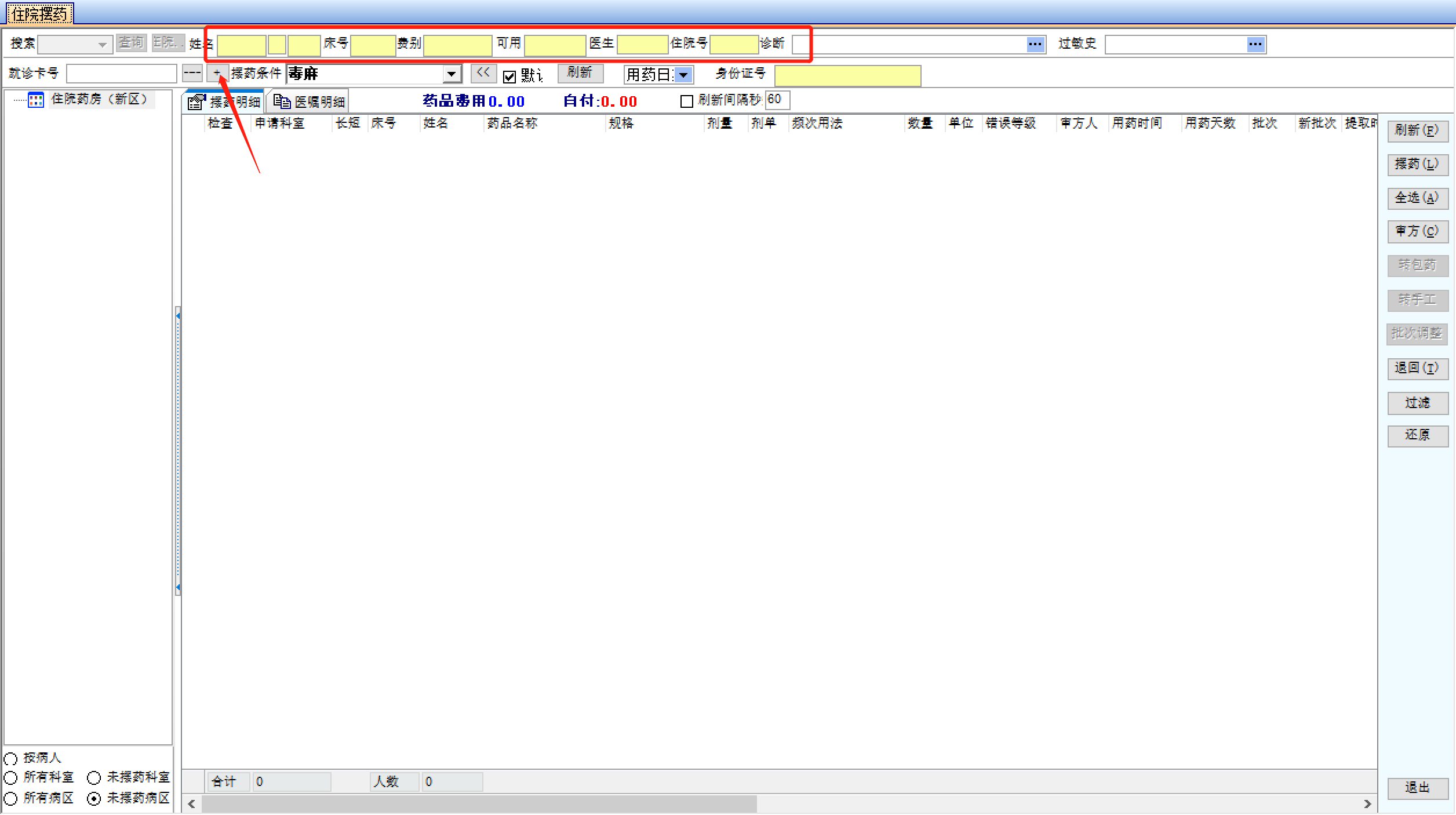Switch to the 摆药明细 tab
Screen dimensions: 1456x815
(225, 102)
